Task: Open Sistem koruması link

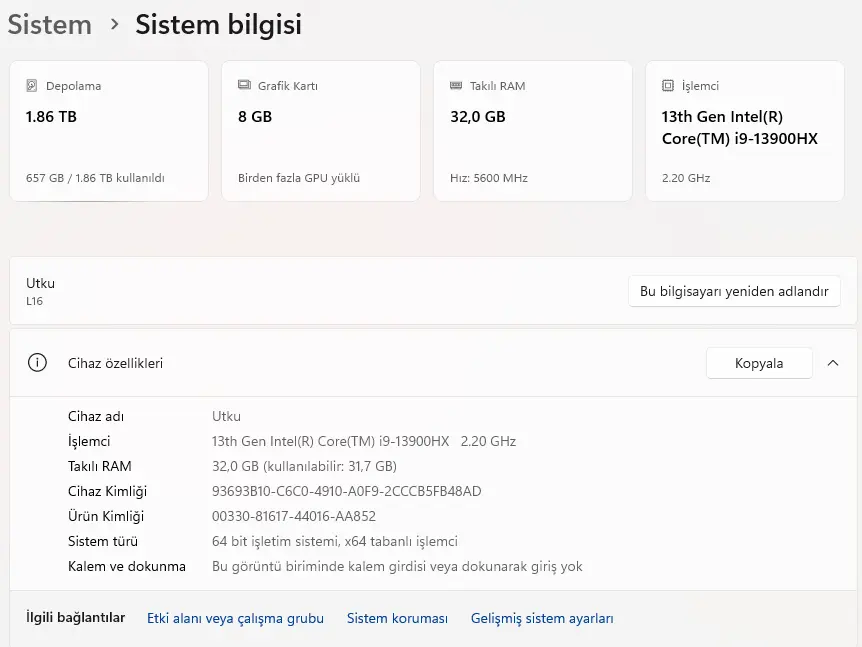Action: [x=397, y=618]
